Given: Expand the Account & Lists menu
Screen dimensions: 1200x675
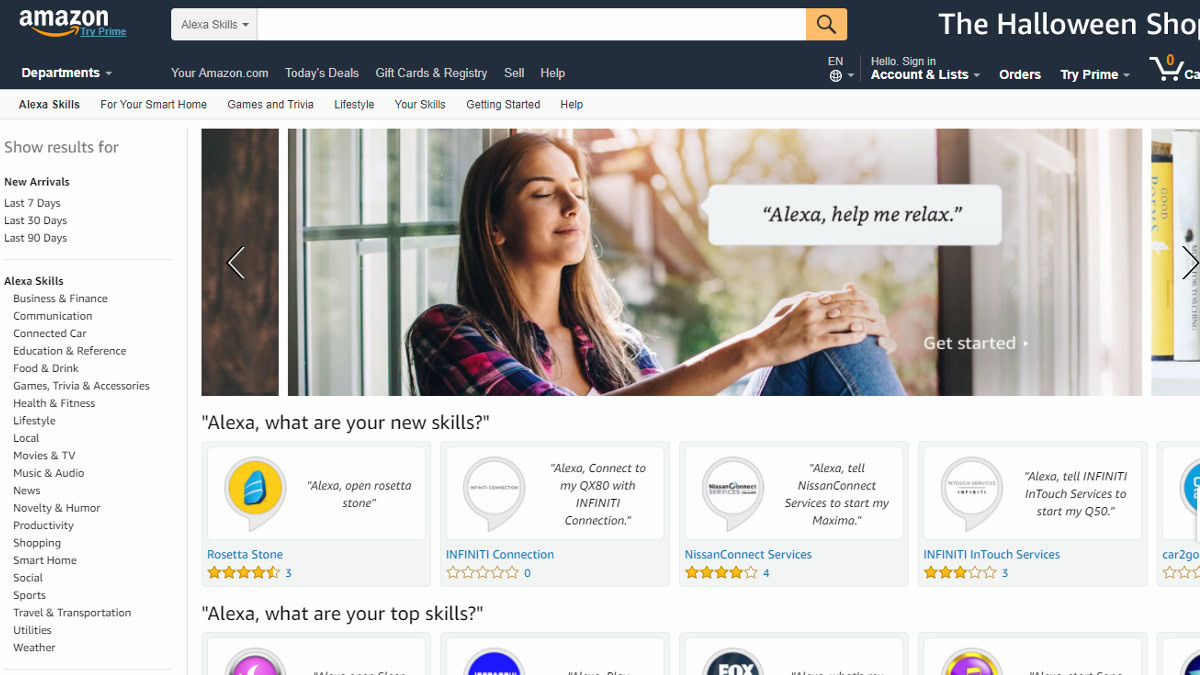Looking at the screenshot, I should [925, 75].
